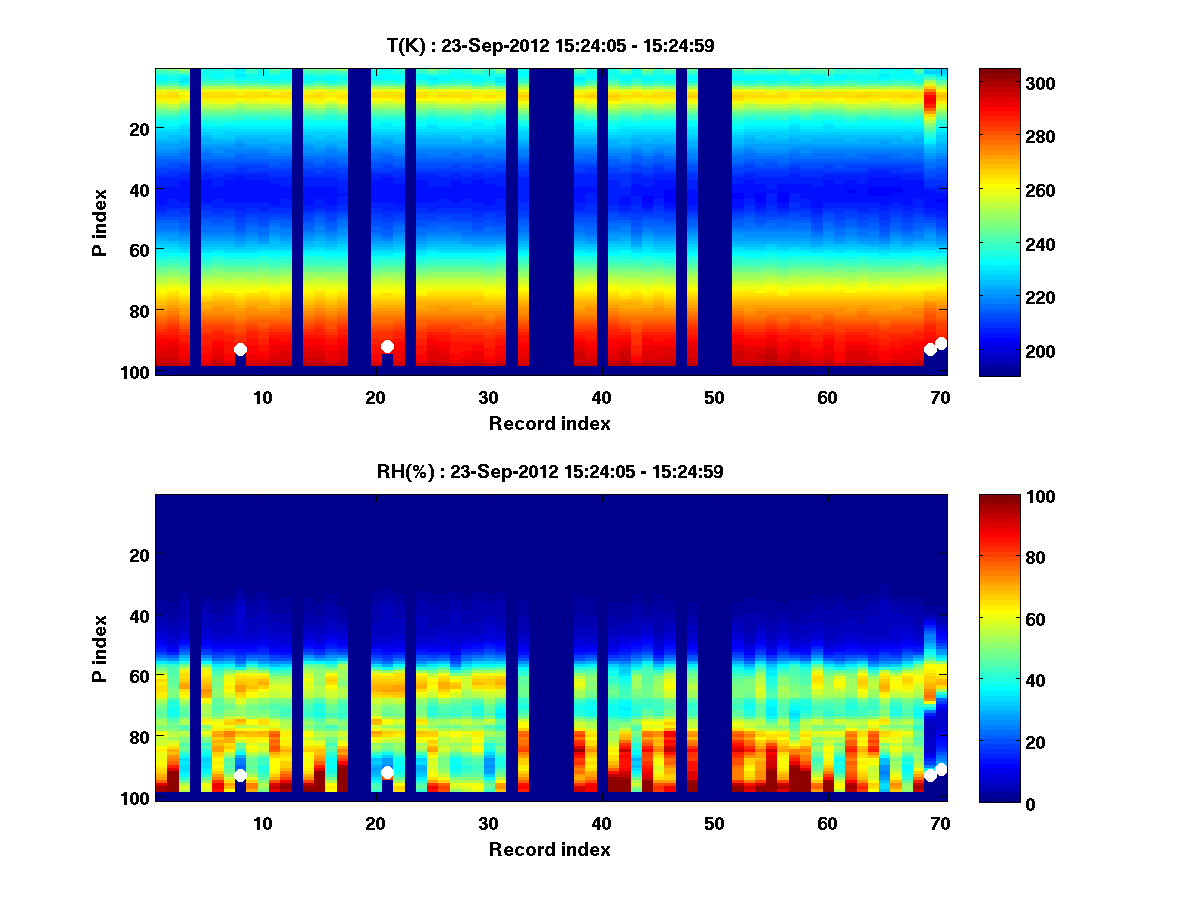The image size is (1200, 900).
Task: Click the wide missing-data band near record 35 in temperature plot
Action: [x=551, y=220]
